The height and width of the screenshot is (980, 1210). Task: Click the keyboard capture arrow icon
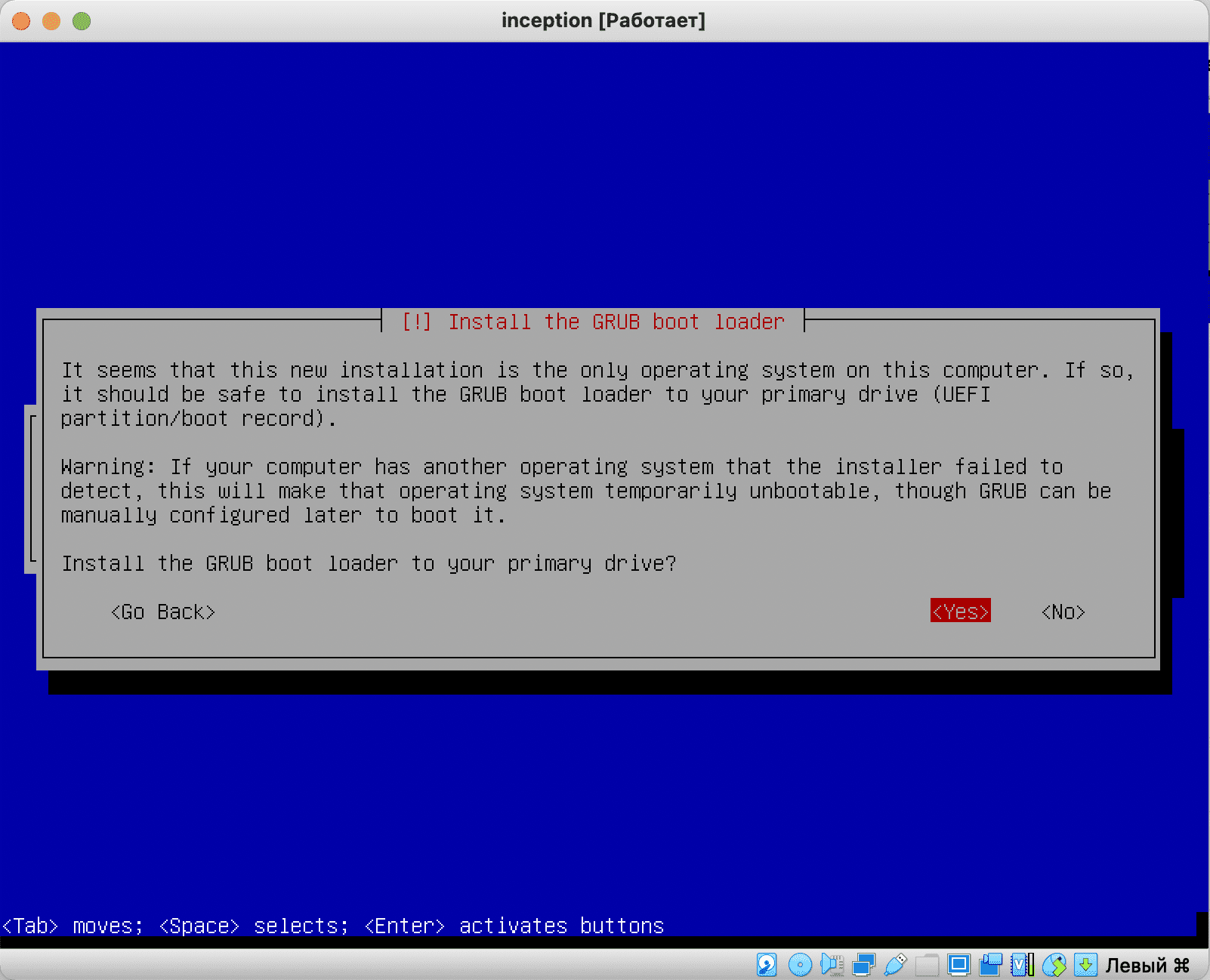(1086, 964)
